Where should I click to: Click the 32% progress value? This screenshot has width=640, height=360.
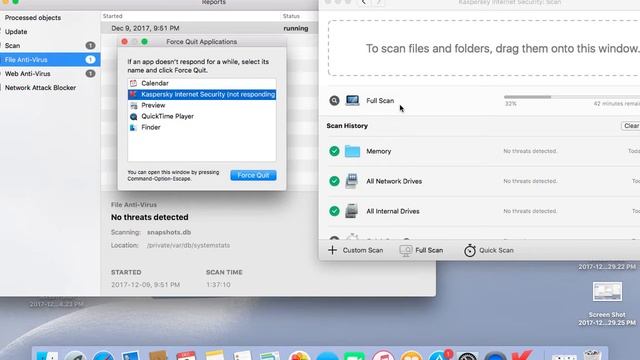511,104
